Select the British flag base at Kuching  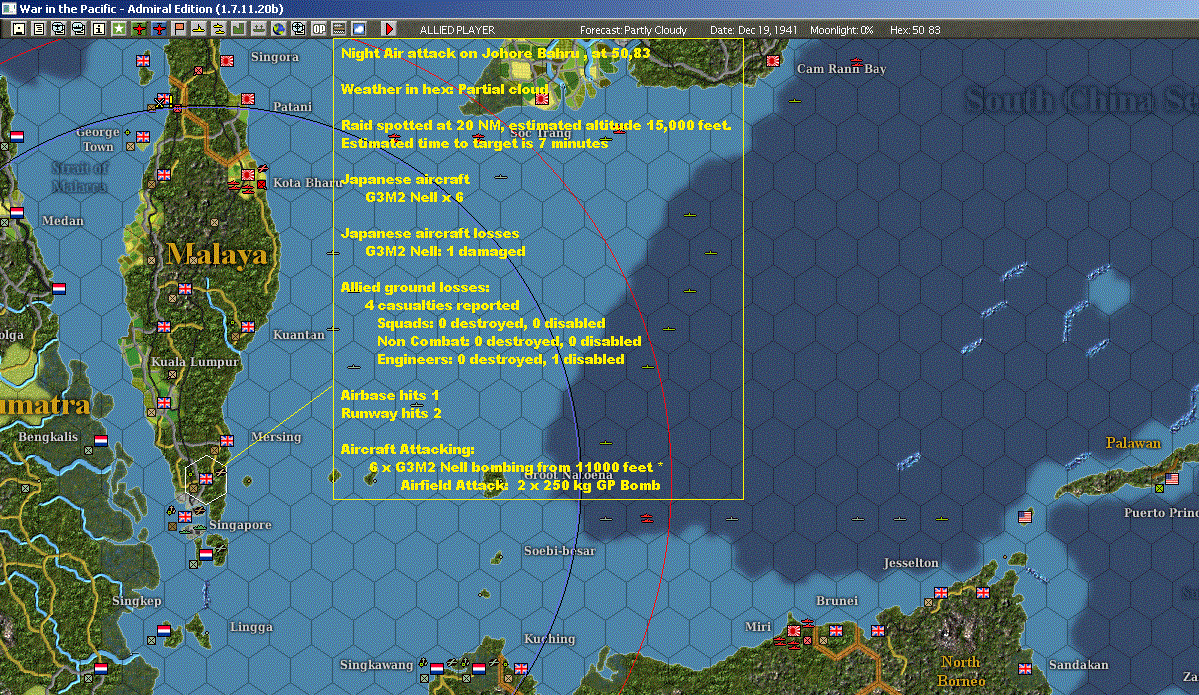point(521,668)
